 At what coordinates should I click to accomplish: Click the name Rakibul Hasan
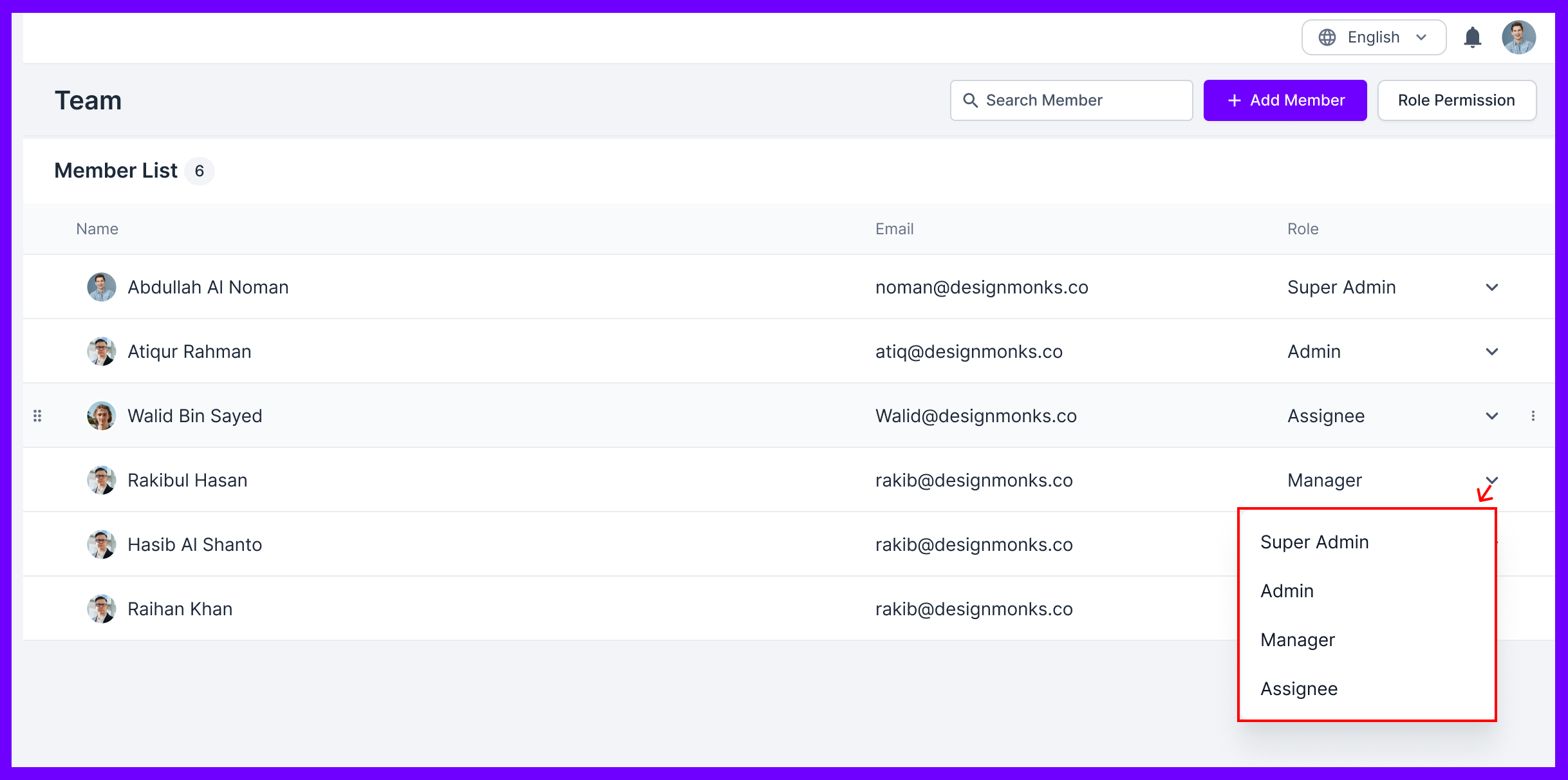[x=187, y=480]
